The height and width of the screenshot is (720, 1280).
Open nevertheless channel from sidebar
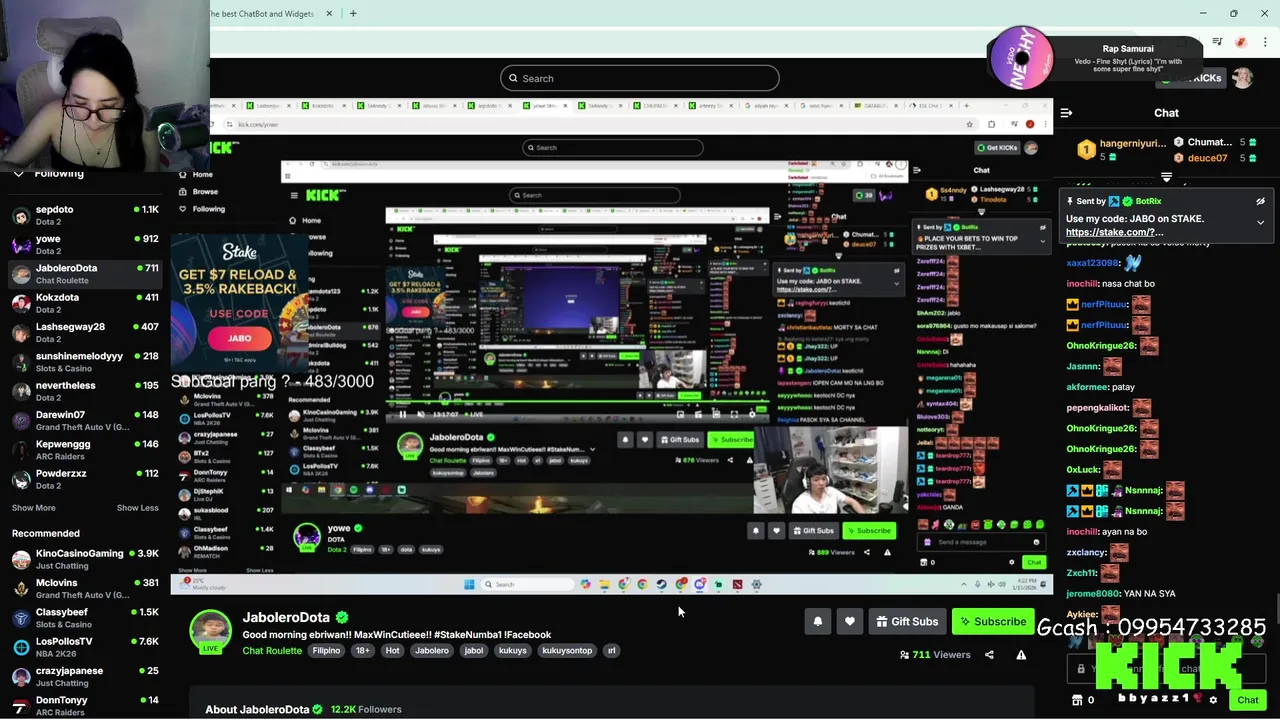click(85, 391)
